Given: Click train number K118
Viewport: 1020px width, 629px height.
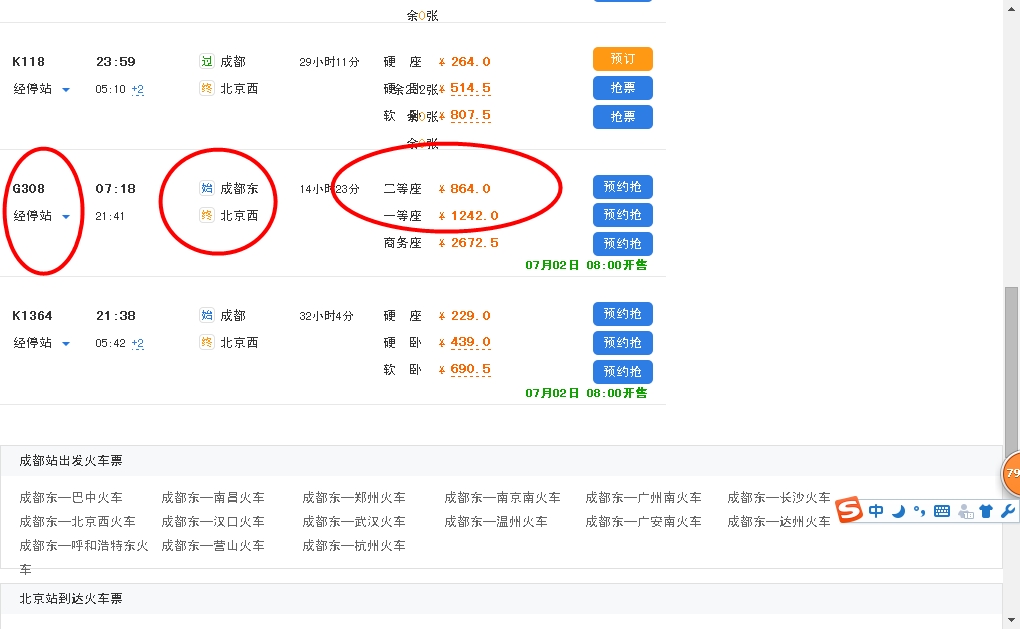Looking at the screenshot, I should pos(29,62).
